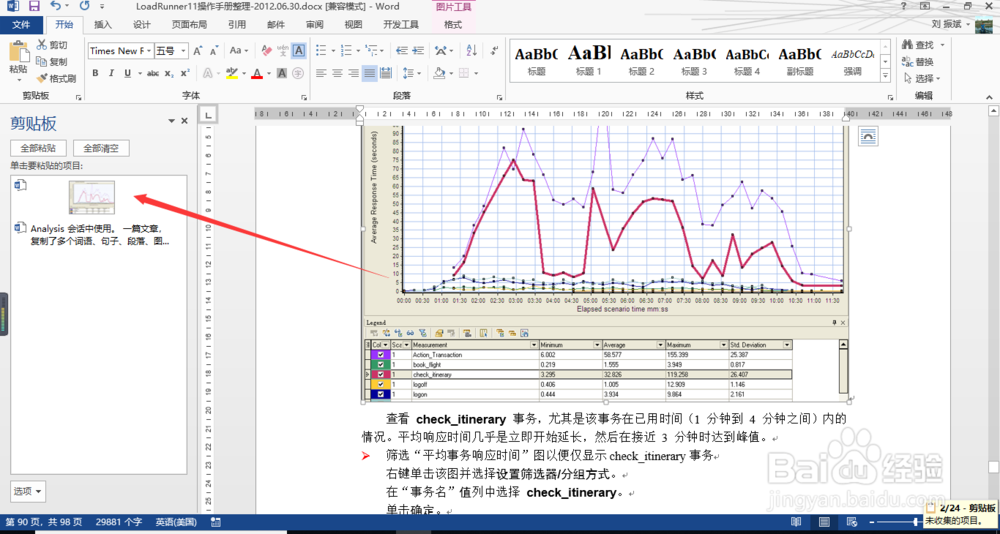
Task: Toggle underline formatting
Action: [x=128, y=73]
